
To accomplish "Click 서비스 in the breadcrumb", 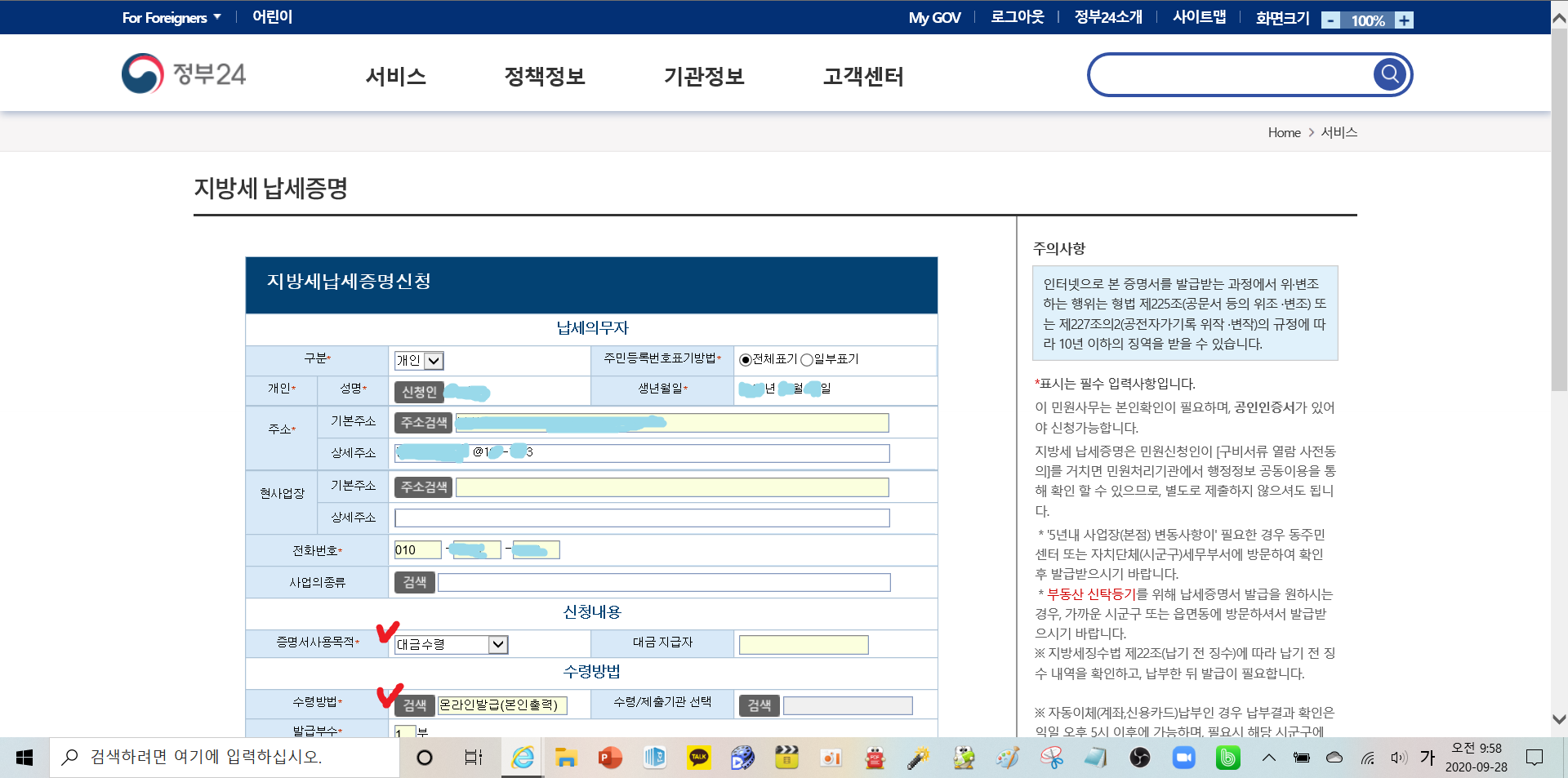I will [1339, 132].
